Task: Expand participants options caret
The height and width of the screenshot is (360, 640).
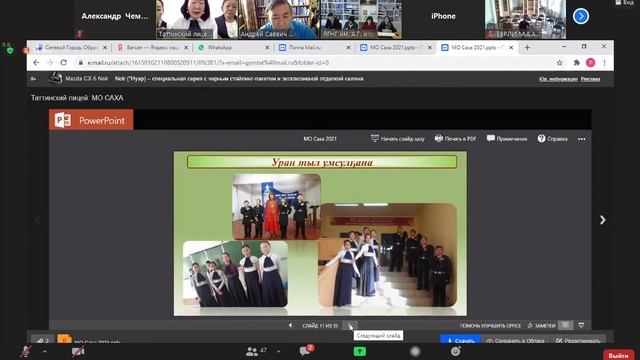Action: point(279,351)
